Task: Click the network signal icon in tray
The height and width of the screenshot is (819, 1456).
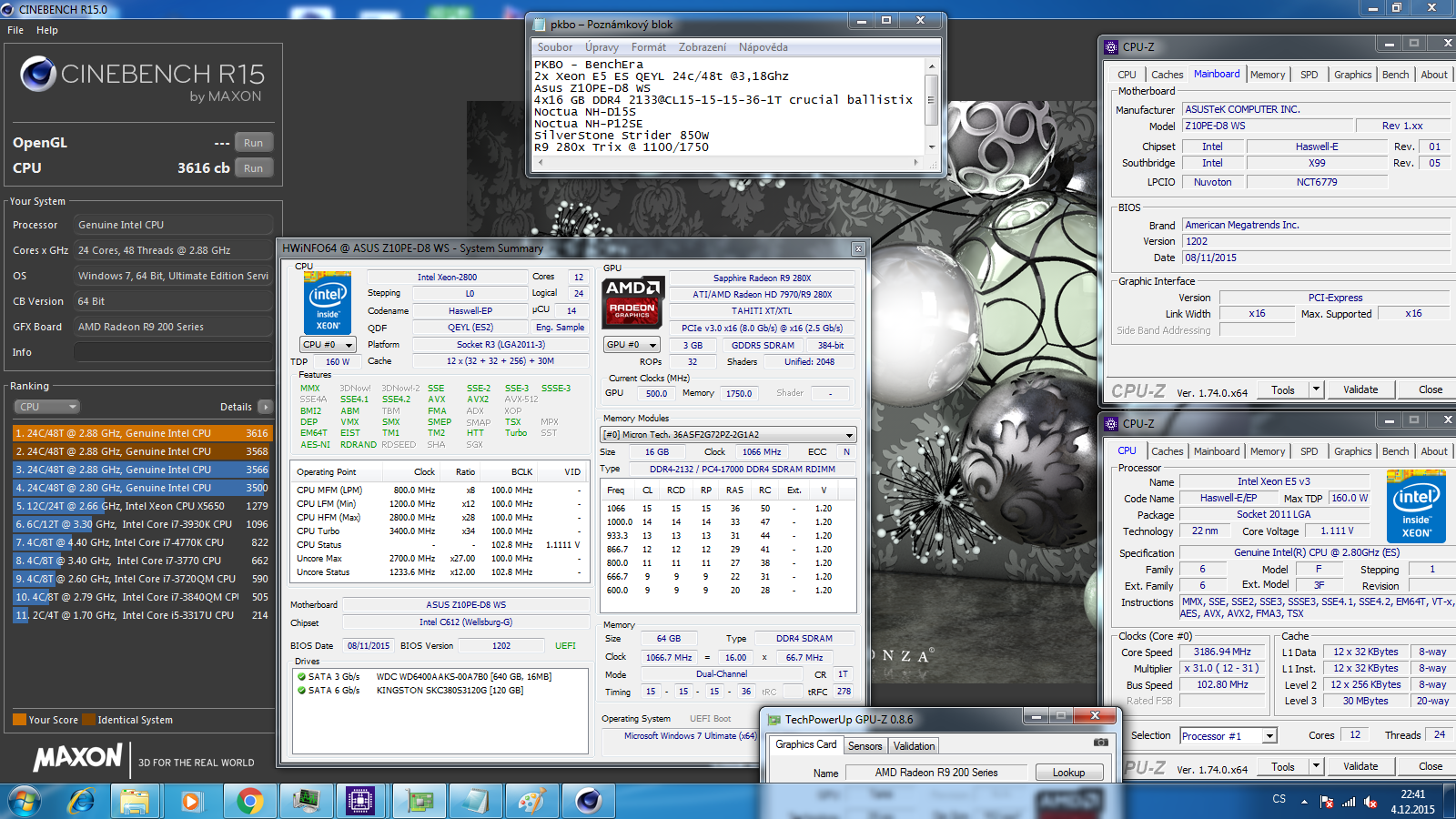Action: click(x=1349, y=801)
